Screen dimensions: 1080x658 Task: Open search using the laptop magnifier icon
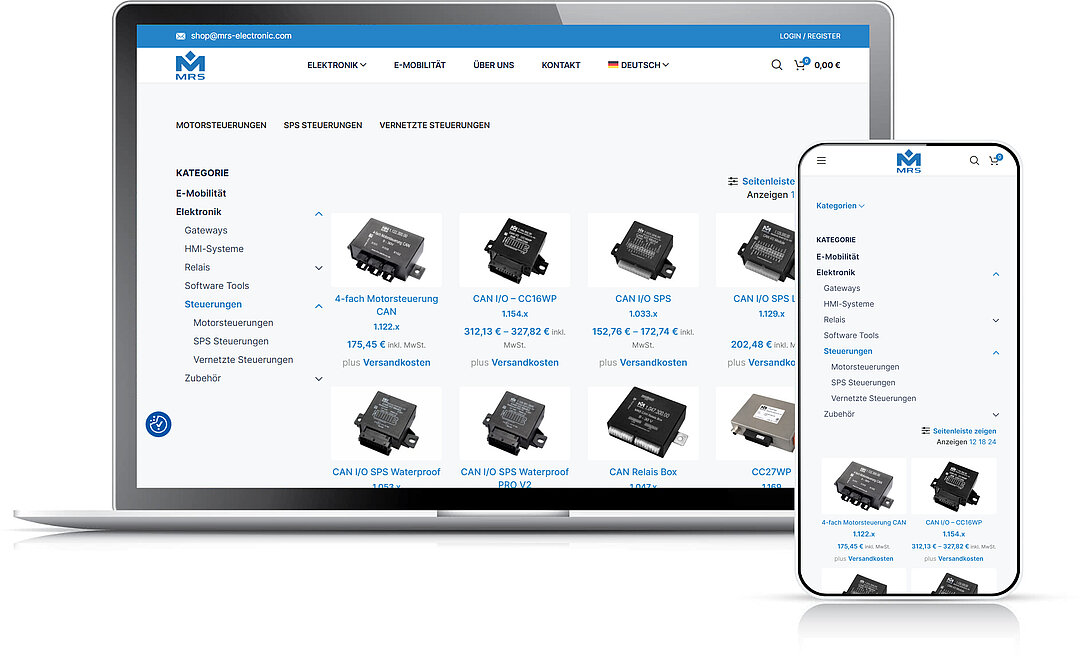(x=777, y=65)
